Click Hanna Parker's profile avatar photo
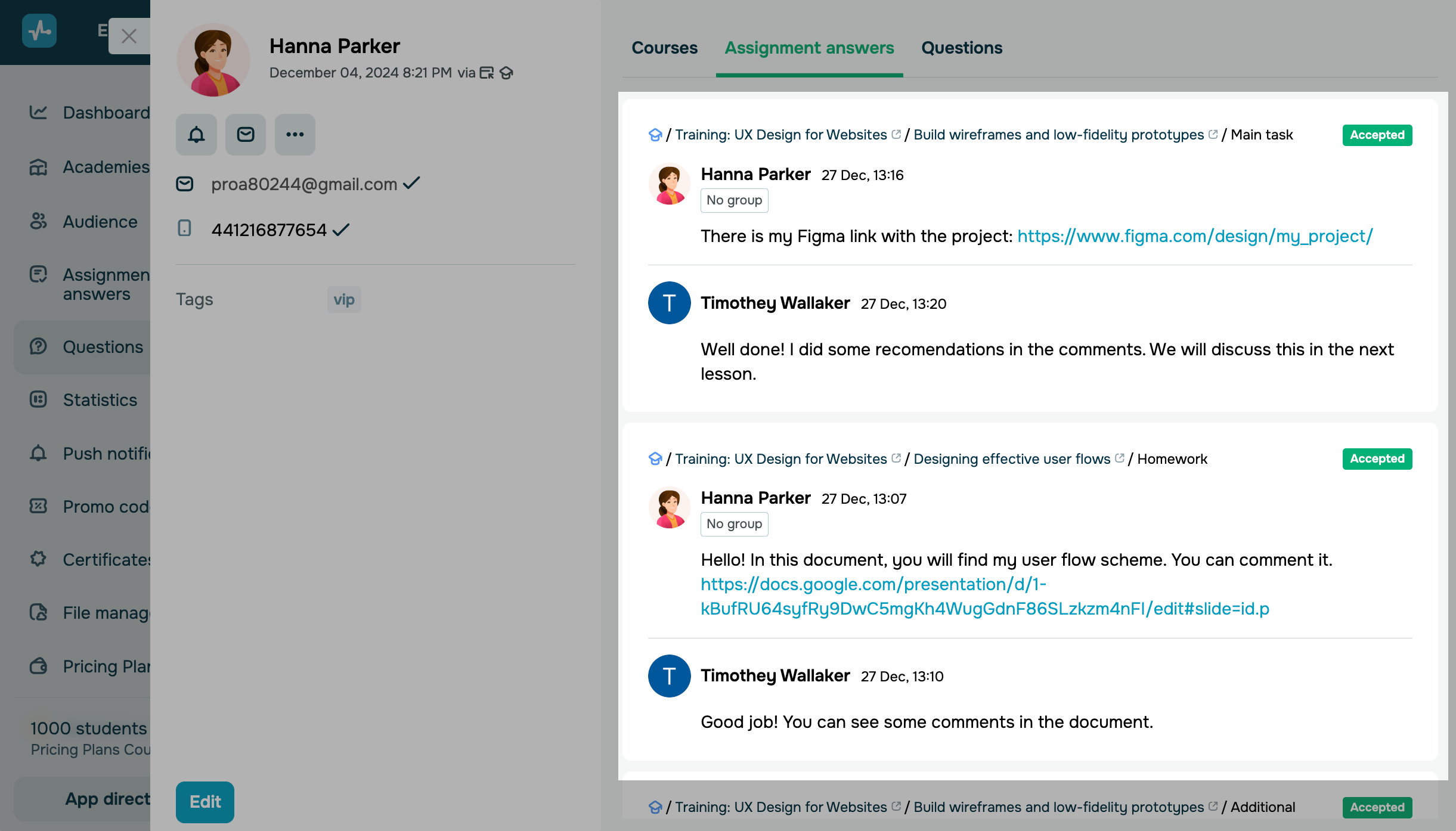Image resolution: width=1456 pixels, height=831 pixels. [x=213, y=60]
